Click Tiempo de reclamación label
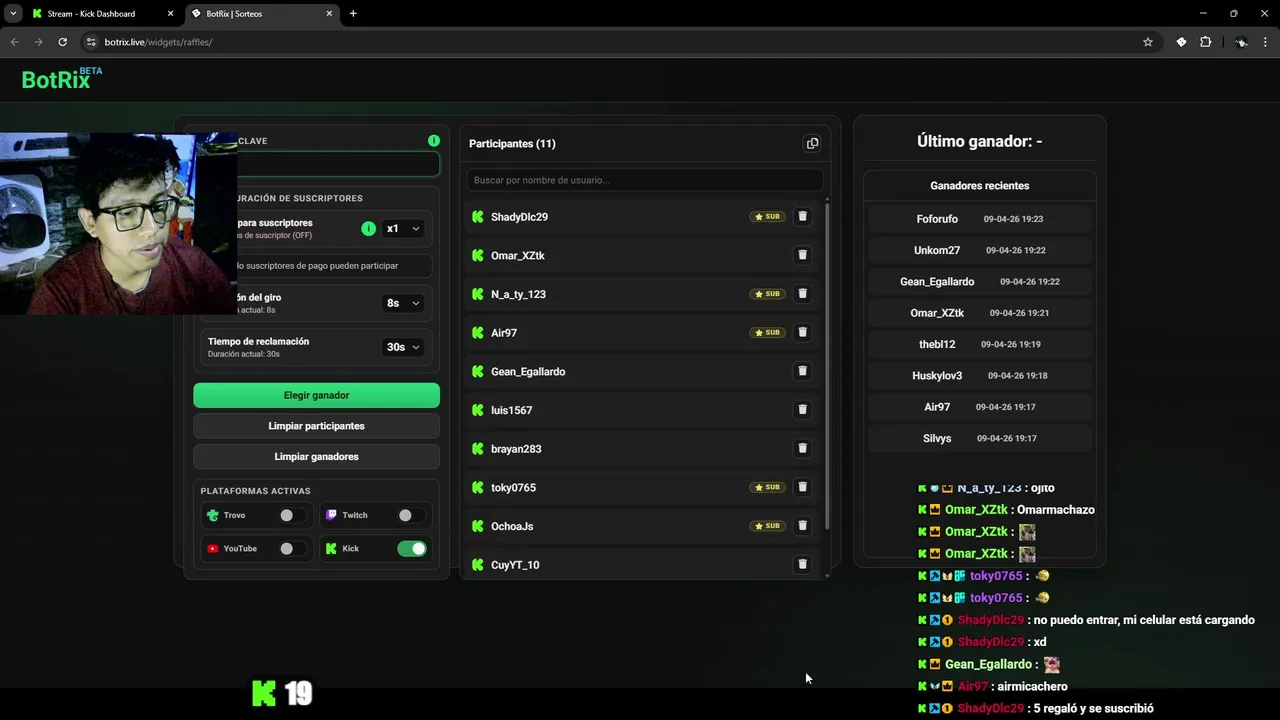This screenshot has width=1280, height=720. pyautogui.click(x=258, y=341)
